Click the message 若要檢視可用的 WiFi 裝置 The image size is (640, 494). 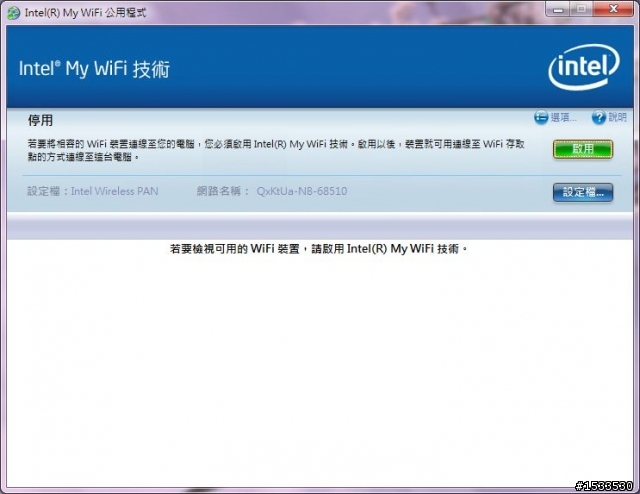(x=318, y=249)
